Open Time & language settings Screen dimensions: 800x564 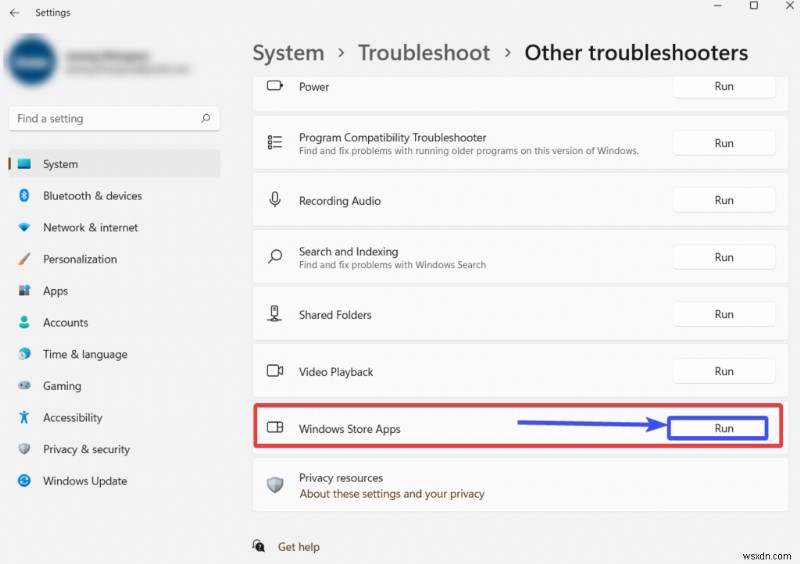tap(115, 354)
